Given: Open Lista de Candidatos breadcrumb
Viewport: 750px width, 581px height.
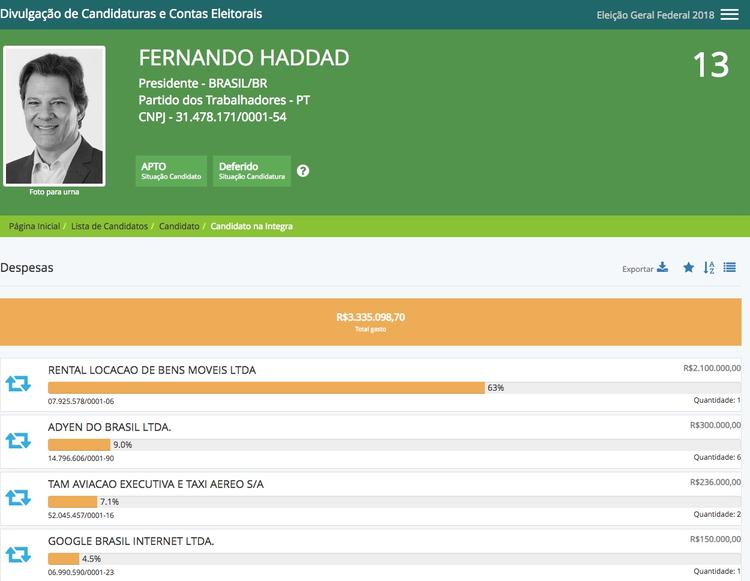Looking at the screenshot, I should (109, 226).
